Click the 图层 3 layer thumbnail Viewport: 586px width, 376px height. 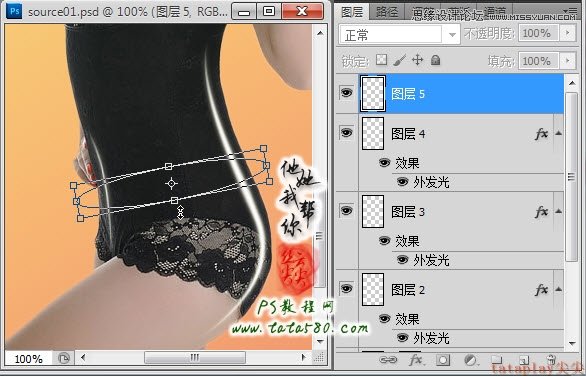373,211
